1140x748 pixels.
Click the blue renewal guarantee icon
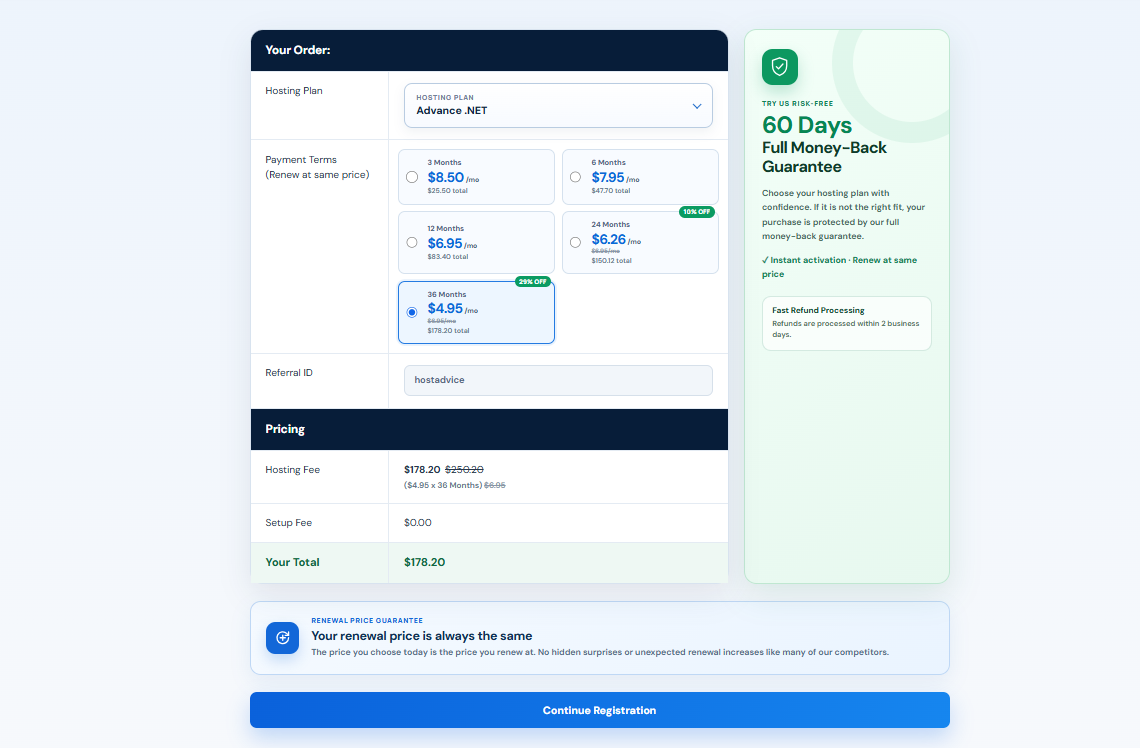[x=282, y=638]
